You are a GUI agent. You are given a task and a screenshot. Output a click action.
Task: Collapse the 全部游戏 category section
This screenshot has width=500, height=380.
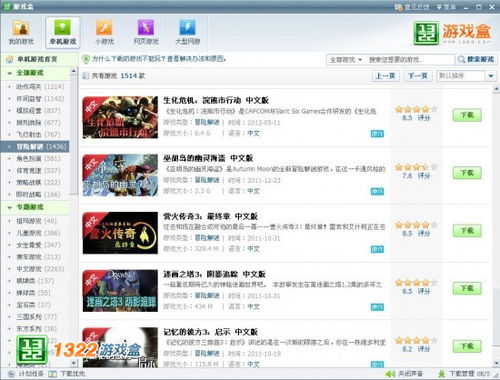click(10, 73)
